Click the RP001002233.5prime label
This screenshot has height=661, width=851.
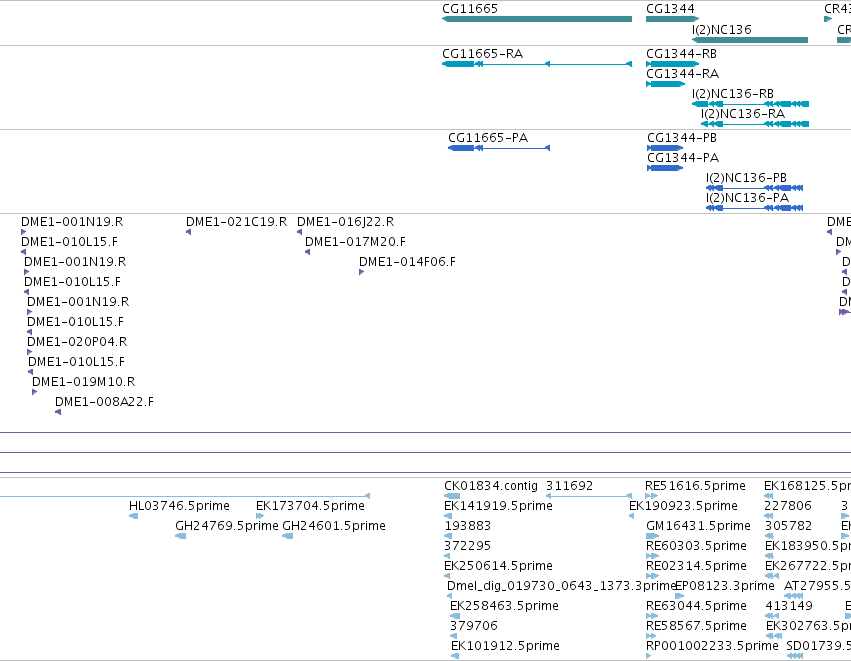click(712, 646)
